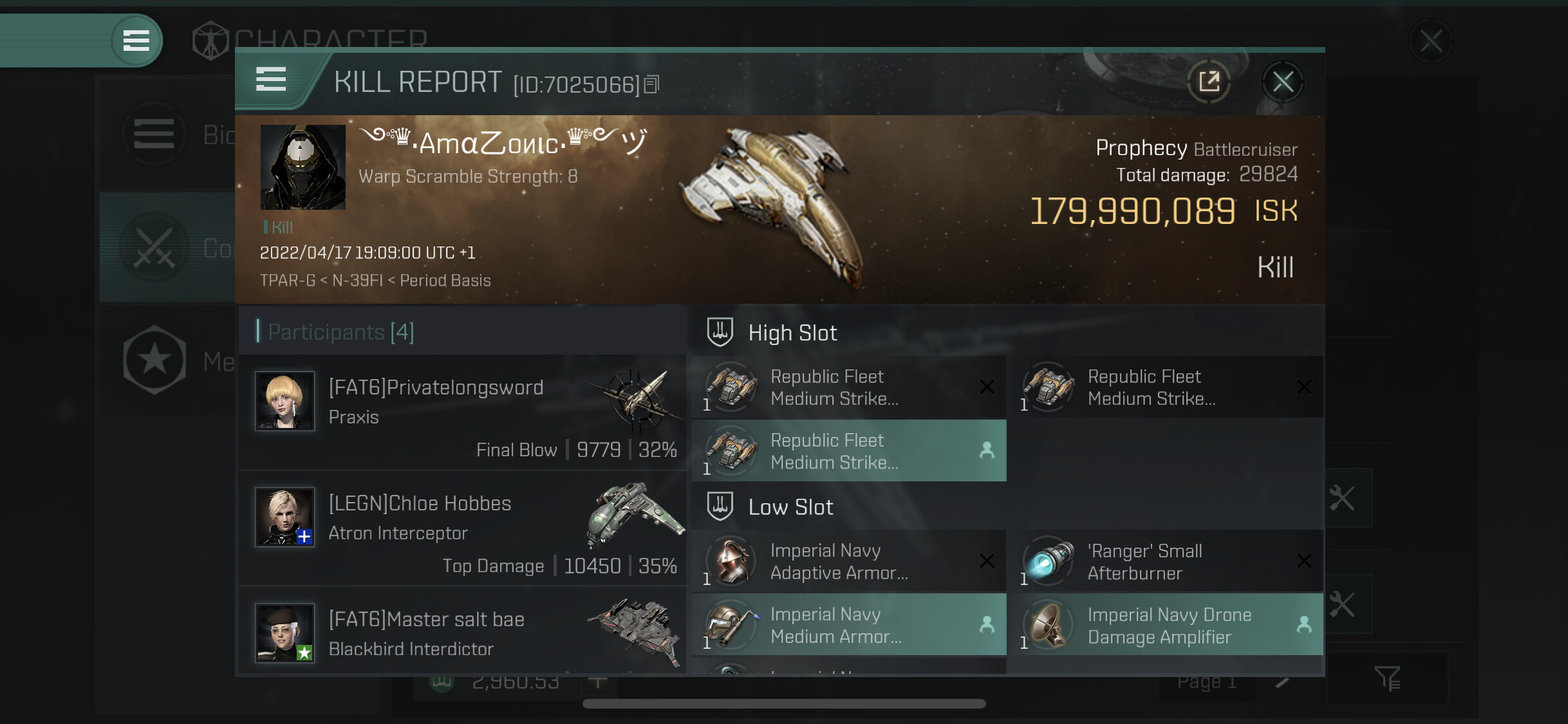Viewport: 1568px width, 724px height.
Task: Click the victim's character portrait
Action: coord(303,167)
